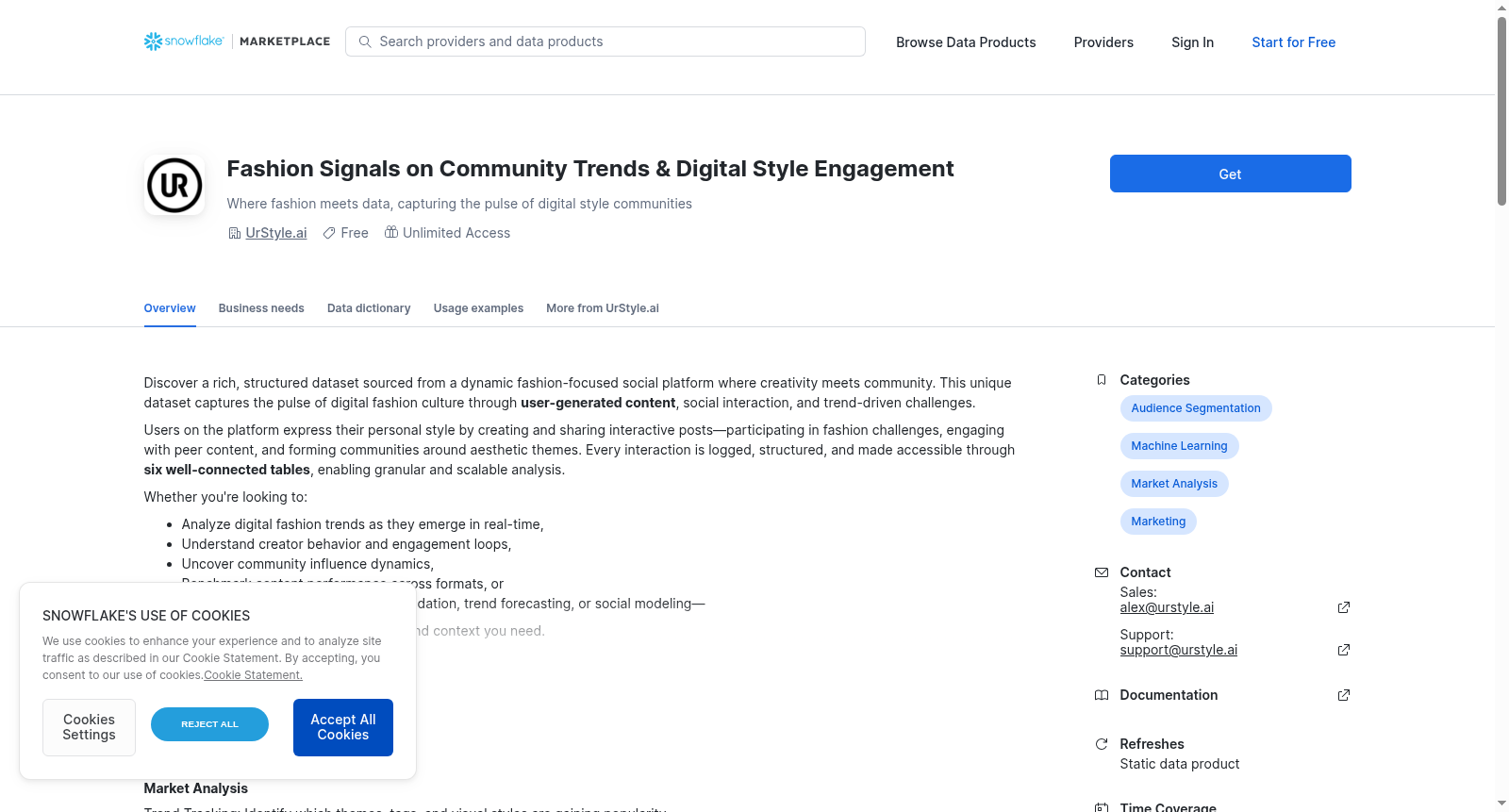Click the 'Market Analysis' section heading
Viewport: 1509px width, 812px height.
(x=195, y=788)
